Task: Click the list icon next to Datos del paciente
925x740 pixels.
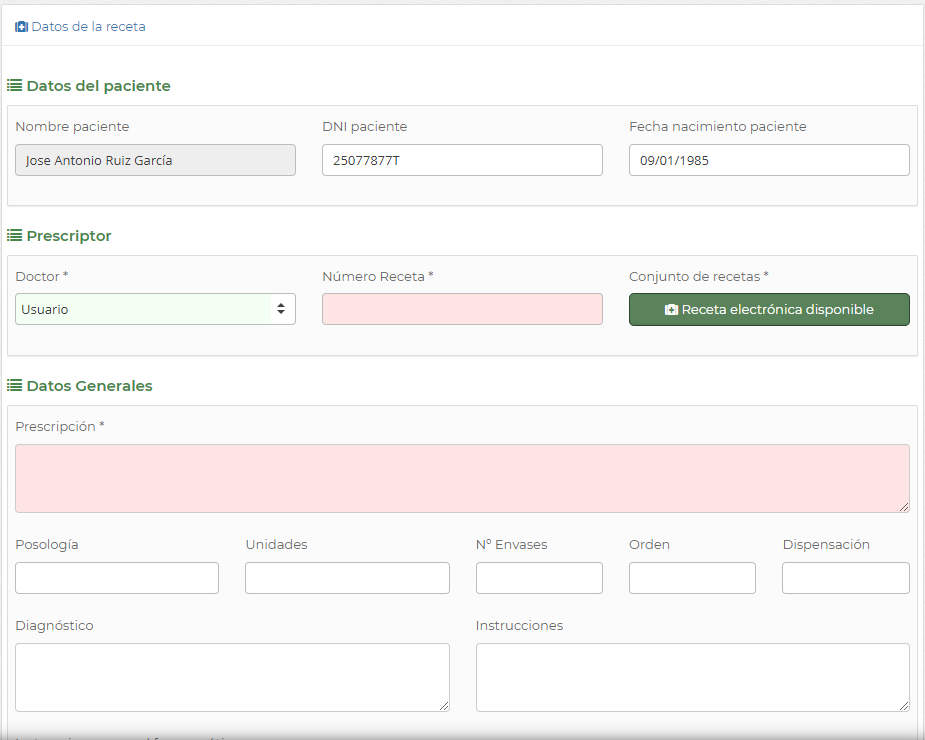Action: tap(15, 86)
